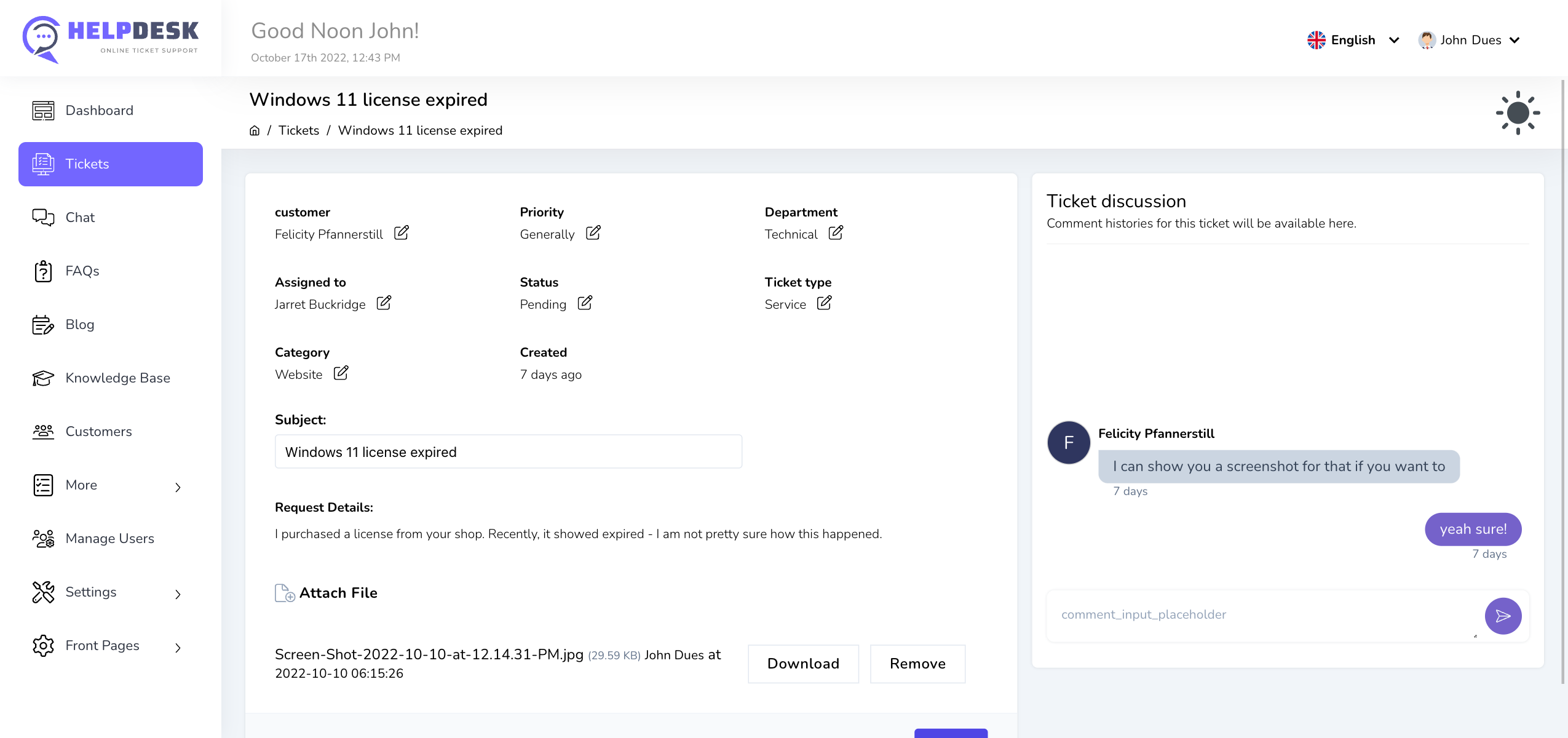Expand the Front Pages submenu chevron
Screen dimensions: 1568x738
(x=178, y=648)
